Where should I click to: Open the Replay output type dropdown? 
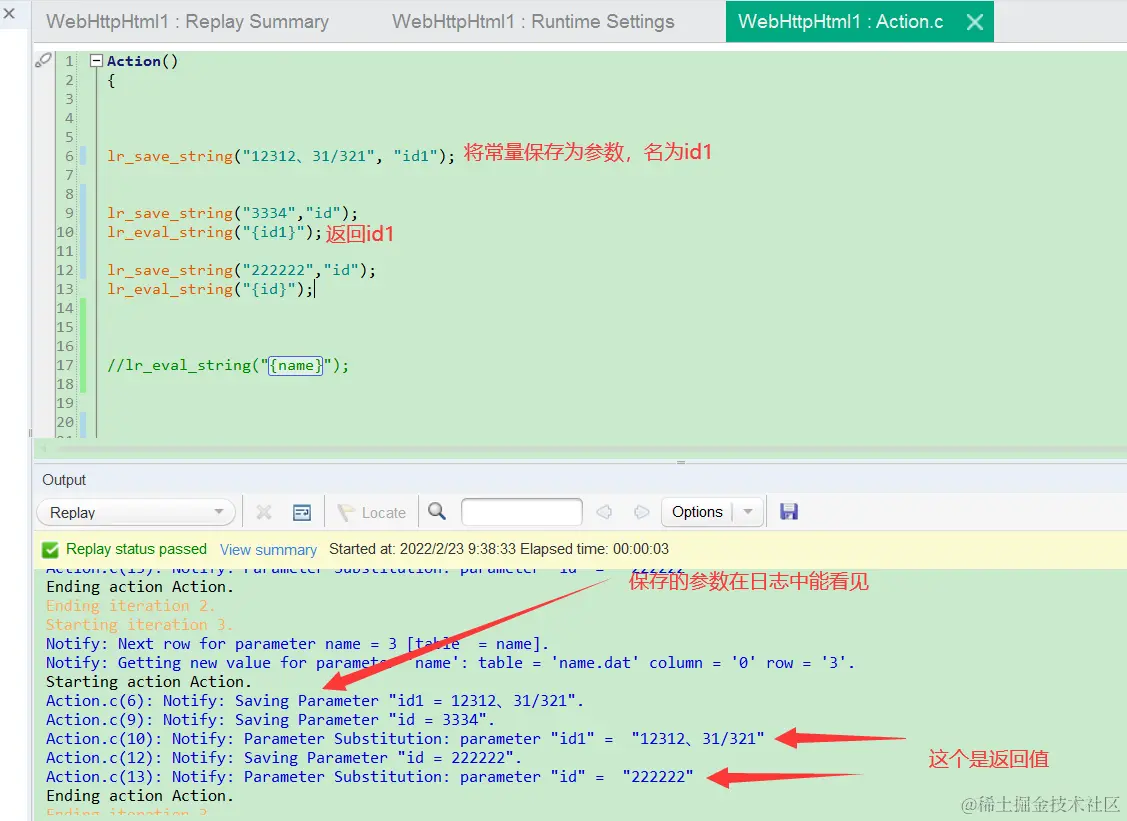(x=136, y=513)
